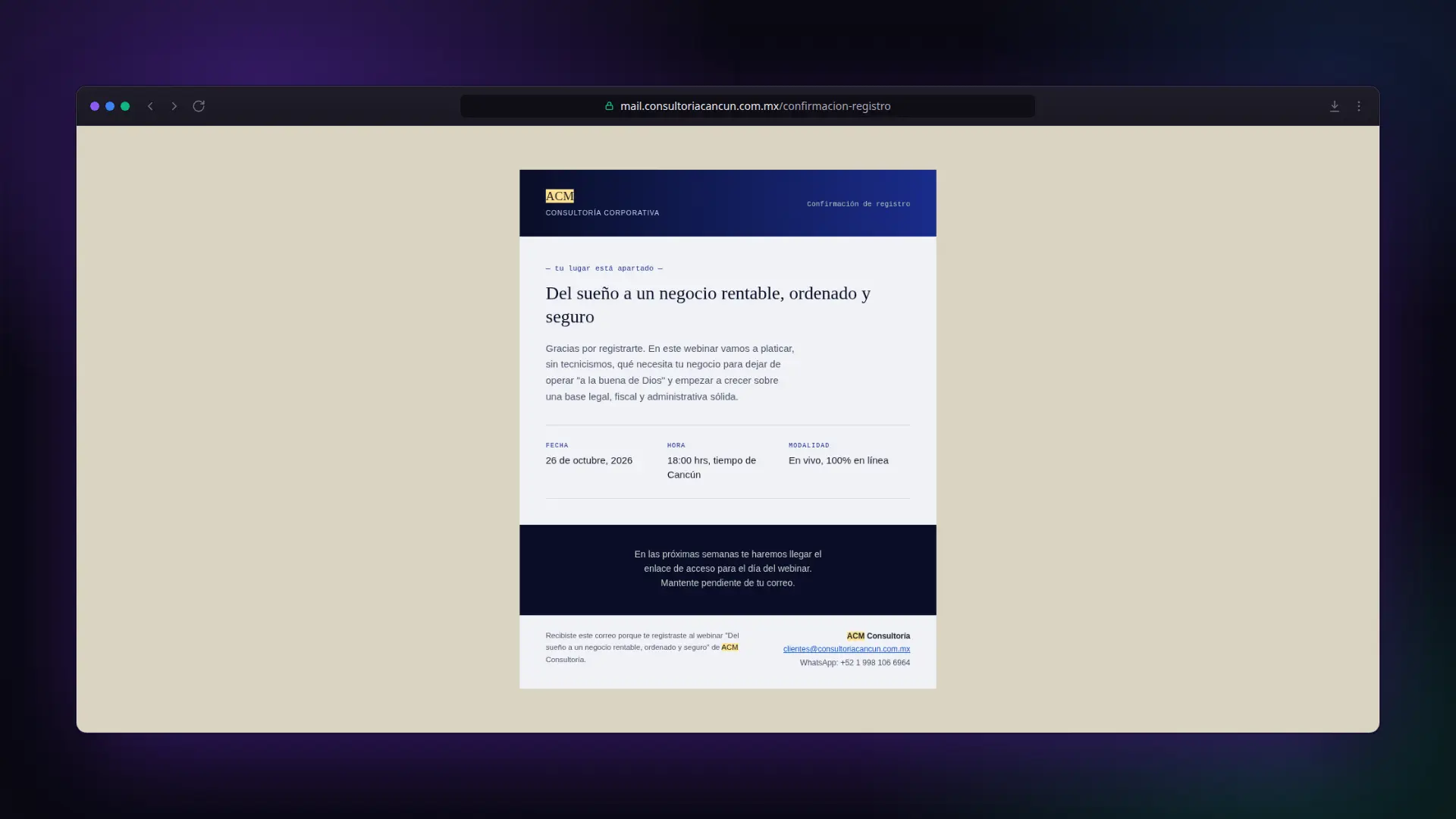Reload the page with the refresh icon
Image resolution: width=1456 pixels, height=819 pixels.
(x=199, y=106)
